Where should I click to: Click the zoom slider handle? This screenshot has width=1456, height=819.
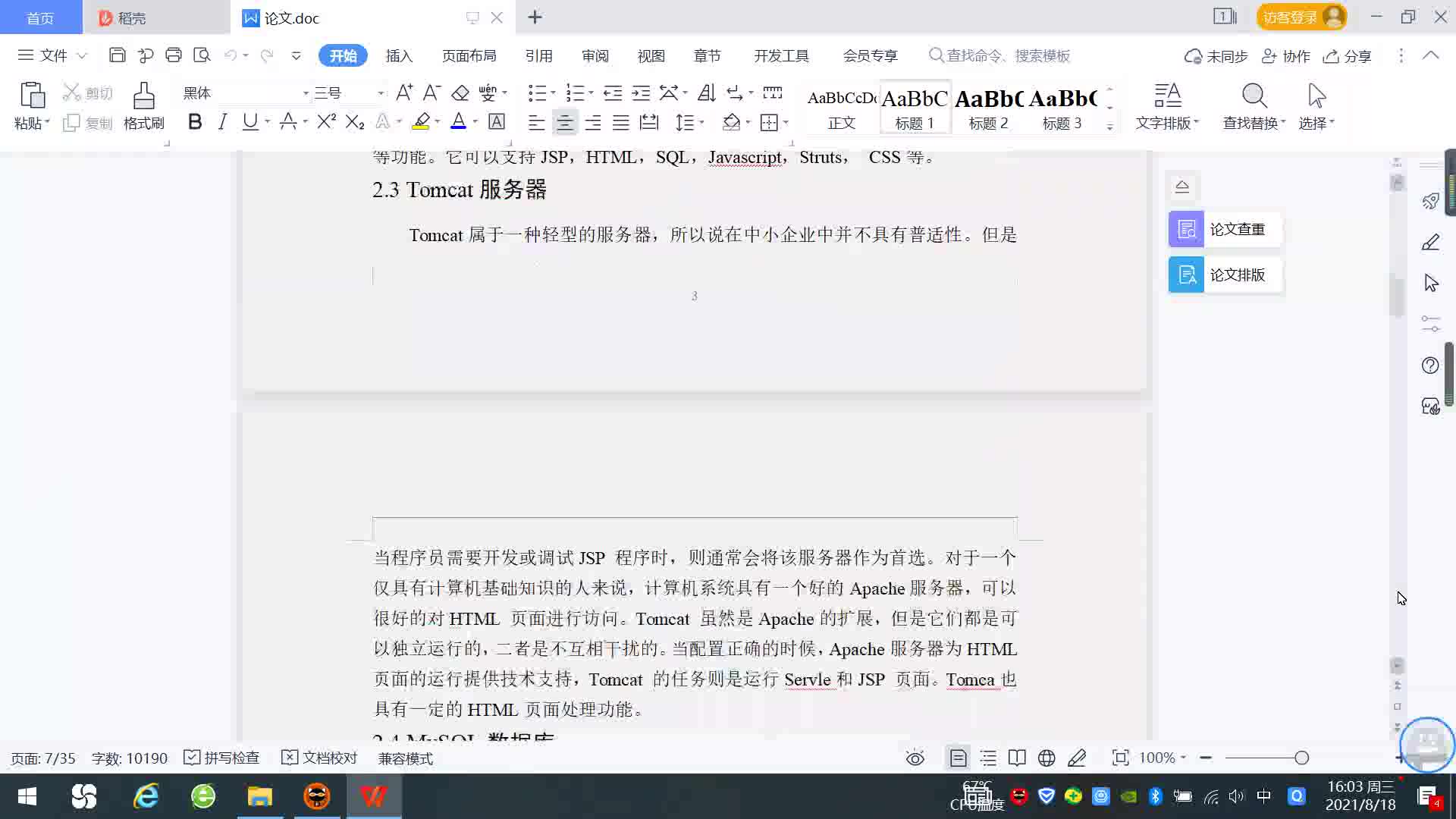tap(1301, 758)
